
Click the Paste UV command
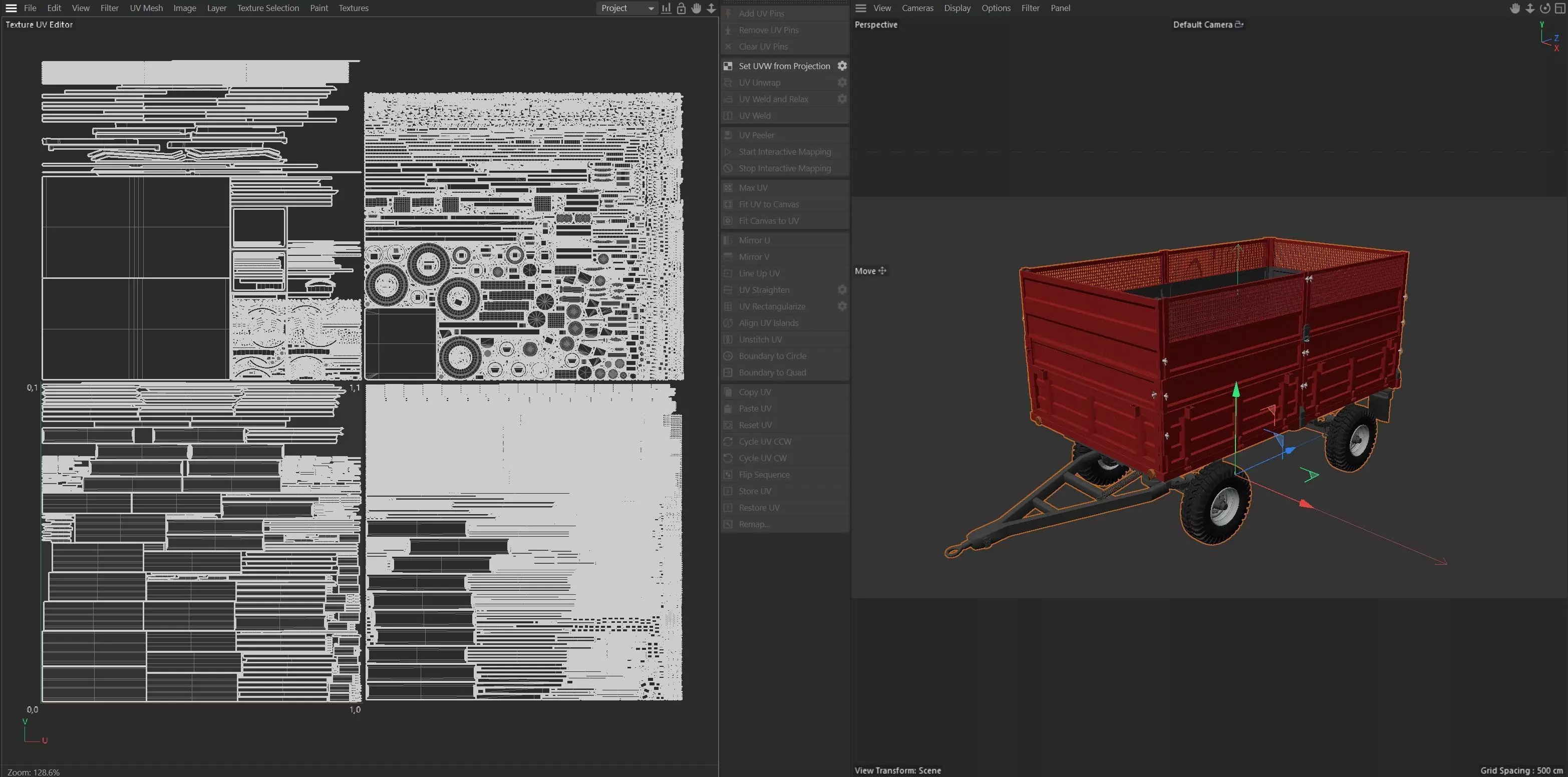(785, 408)
